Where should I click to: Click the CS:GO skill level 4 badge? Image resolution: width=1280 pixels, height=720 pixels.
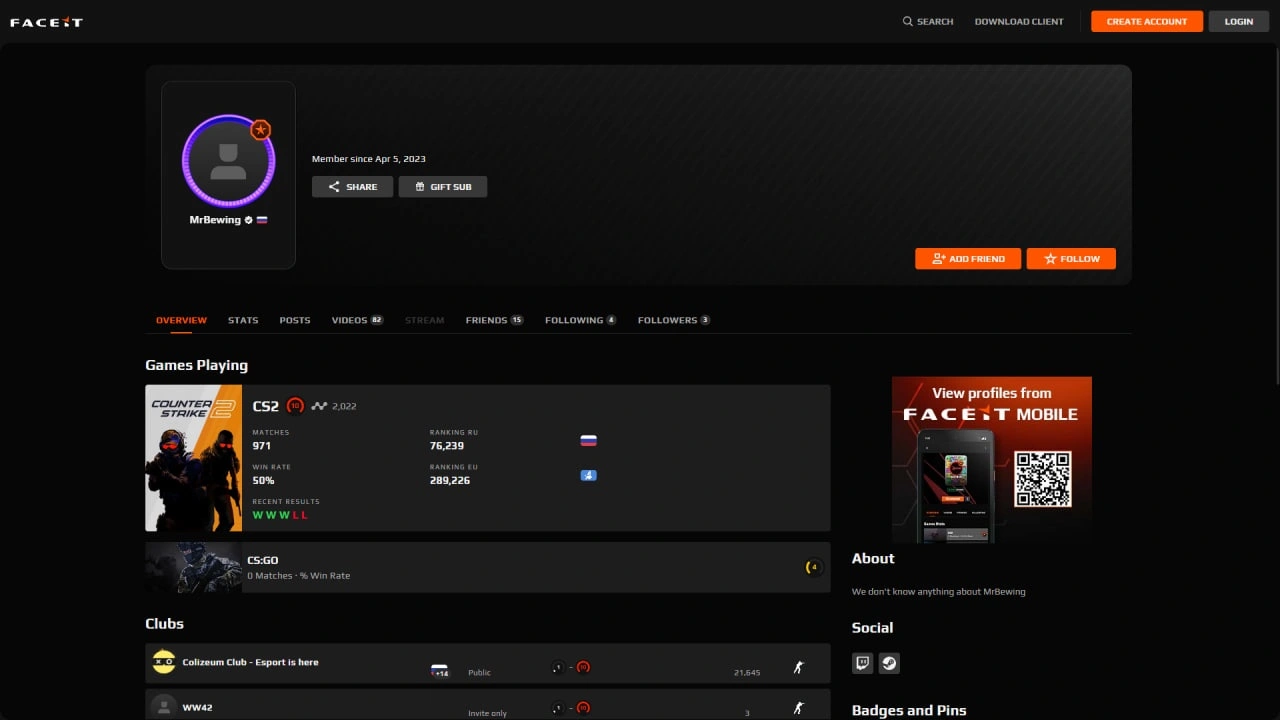pyautogui.click(x=814, y=567)
